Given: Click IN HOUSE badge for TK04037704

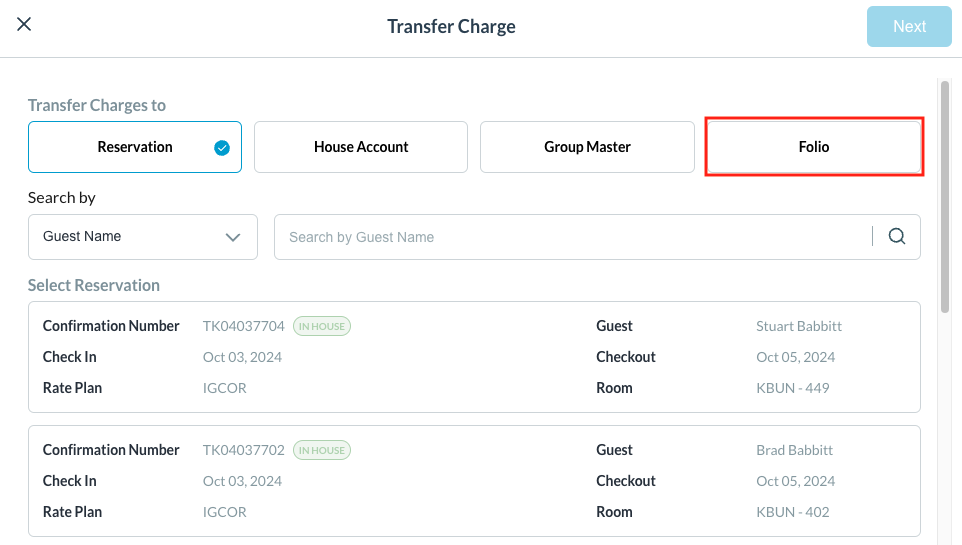Looking at the screenshot, I should point(322,326).
